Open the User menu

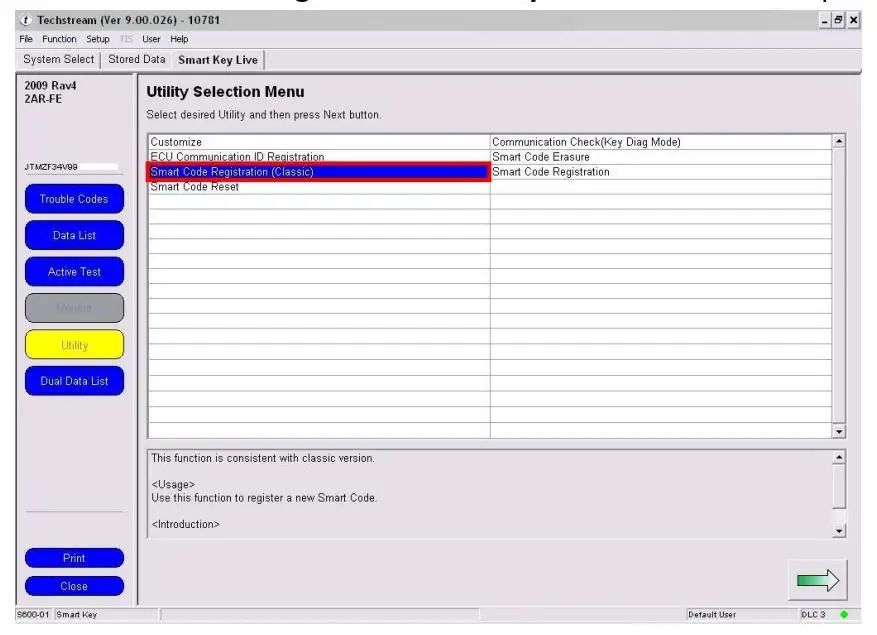151,39
